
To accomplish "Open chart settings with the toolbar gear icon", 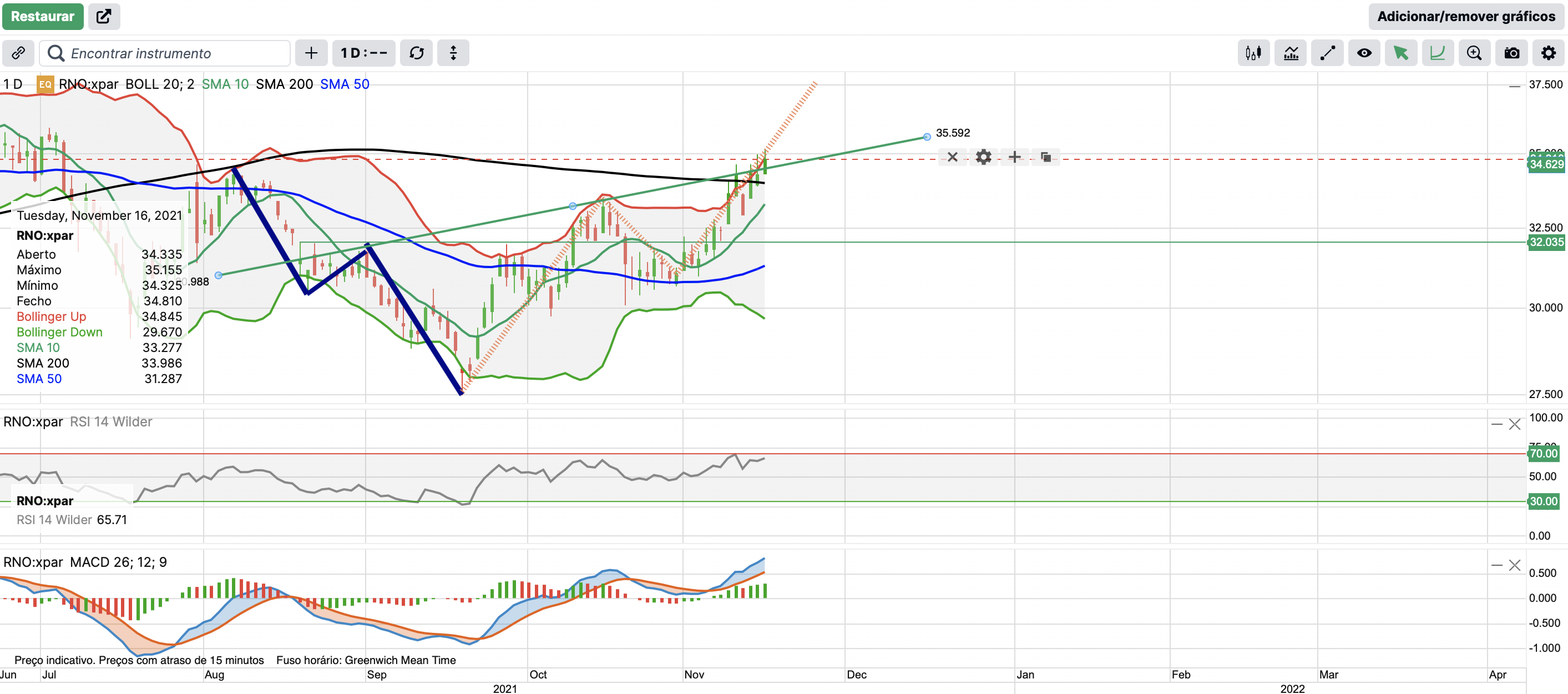I will point(1548,53).
